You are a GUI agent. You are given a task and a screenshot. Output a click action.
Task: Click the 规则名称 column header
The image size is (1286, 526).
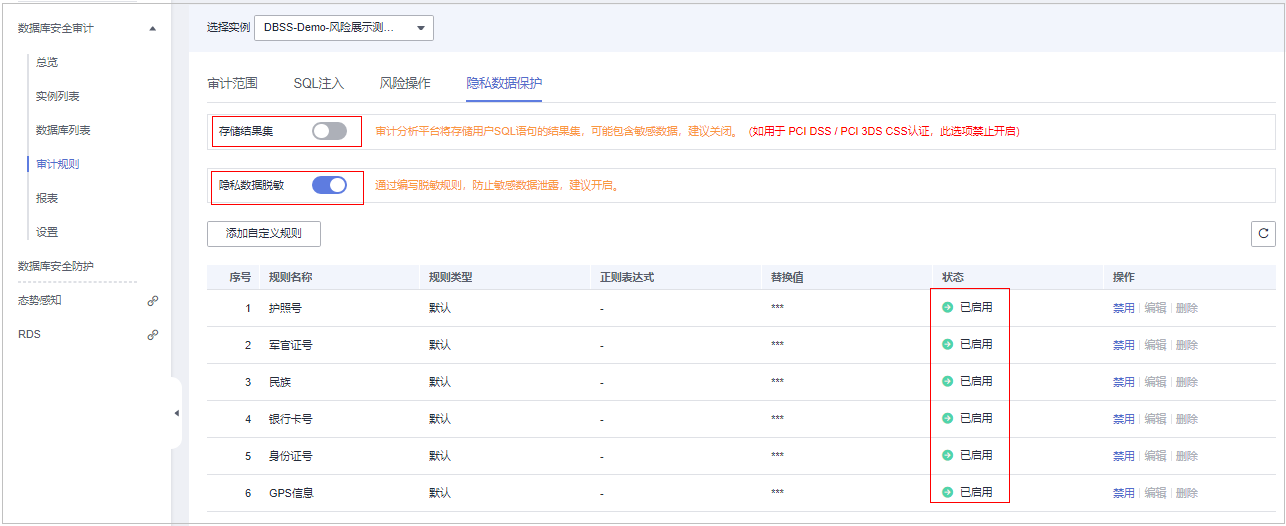click(290, 277)
